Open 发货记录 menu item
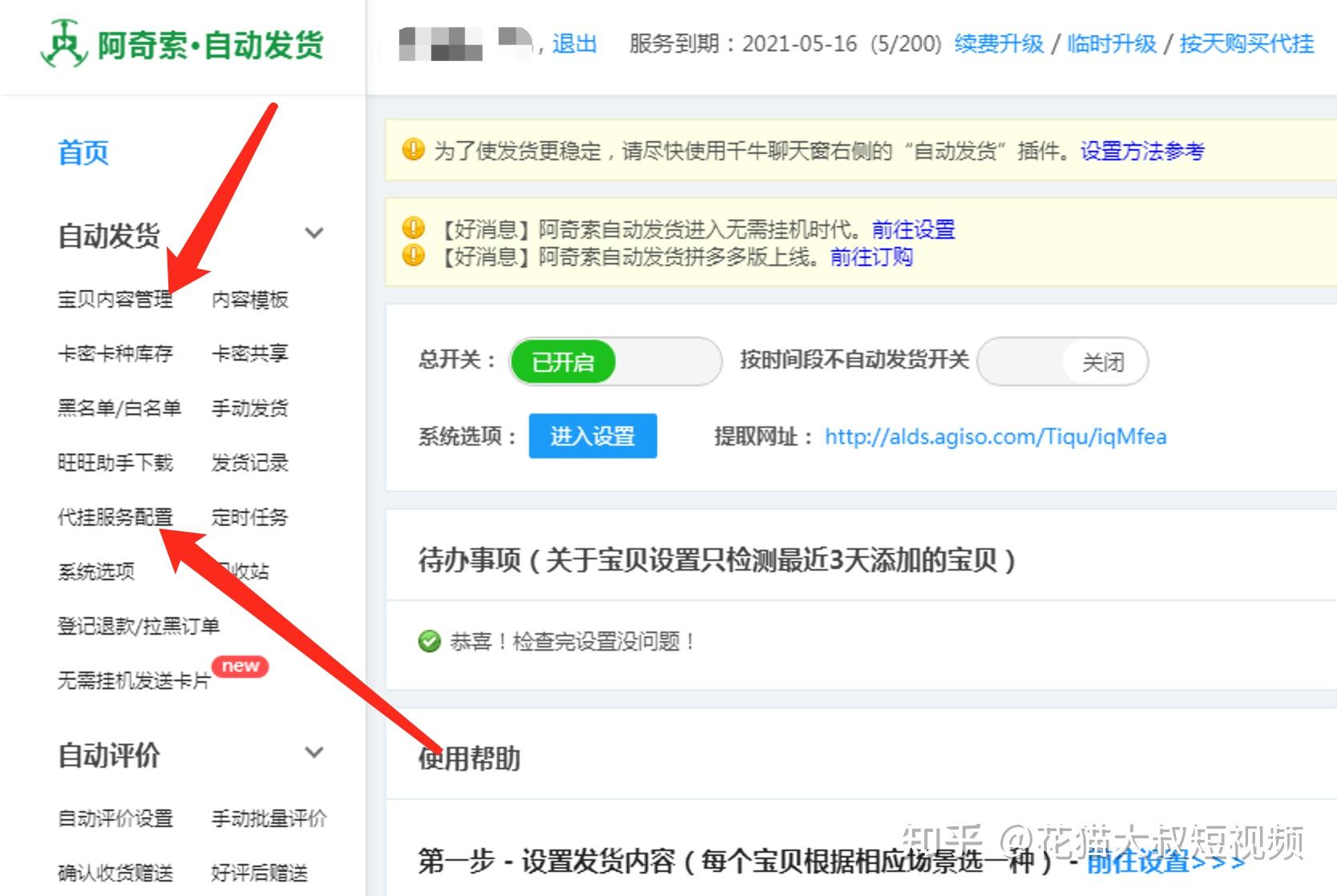The image size is (1337, 896). pyautogui.click(x=249, y=462)
